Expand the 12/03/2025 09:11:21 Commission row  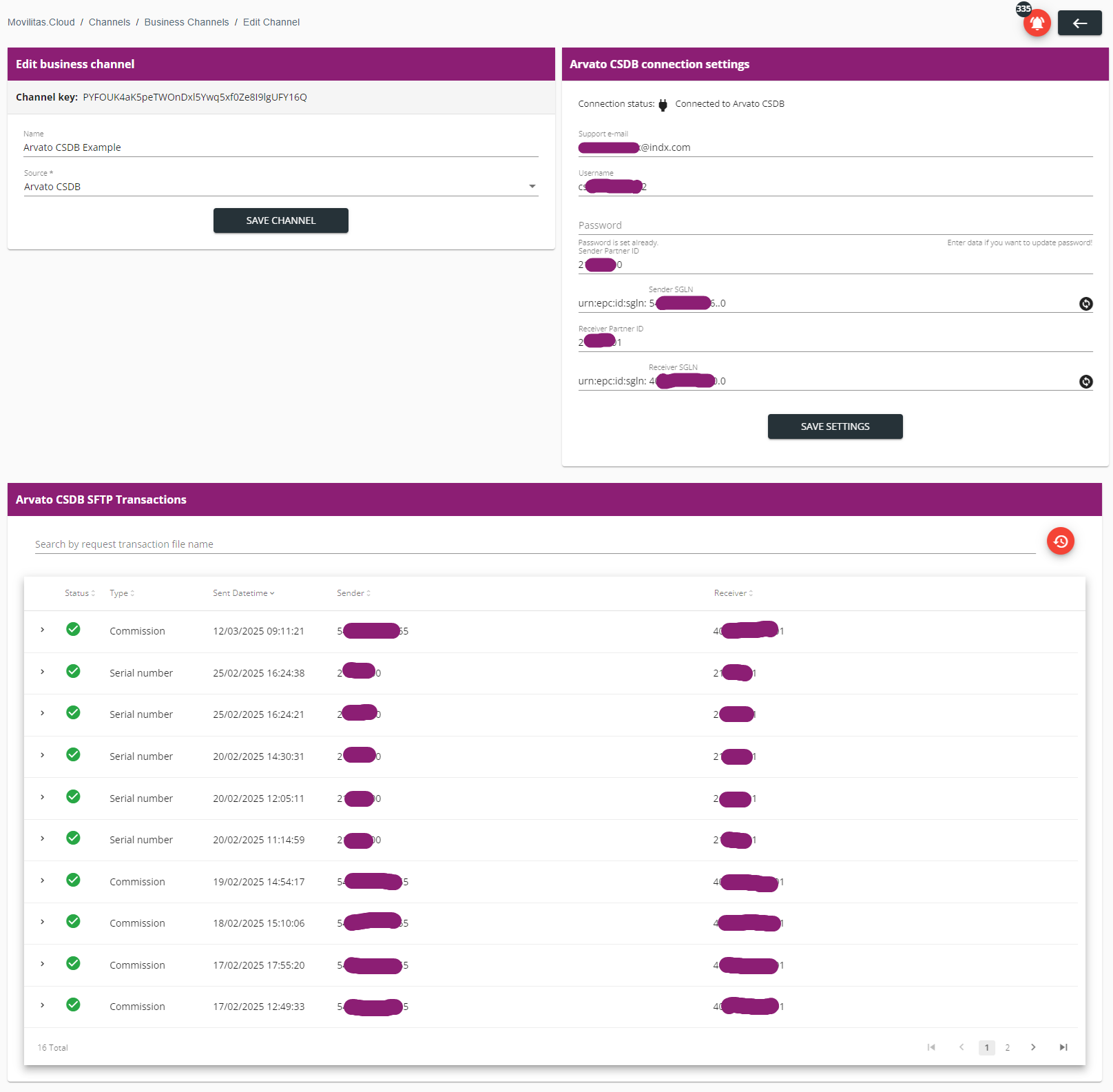click(43, 630)
